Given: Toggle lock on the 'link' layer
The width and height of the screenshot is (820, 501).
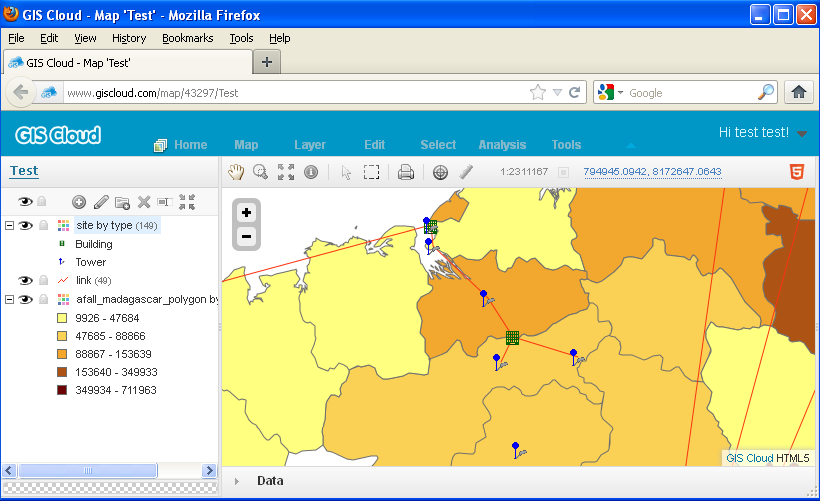Looking at the screenshot, I should [x=44, y=280].
